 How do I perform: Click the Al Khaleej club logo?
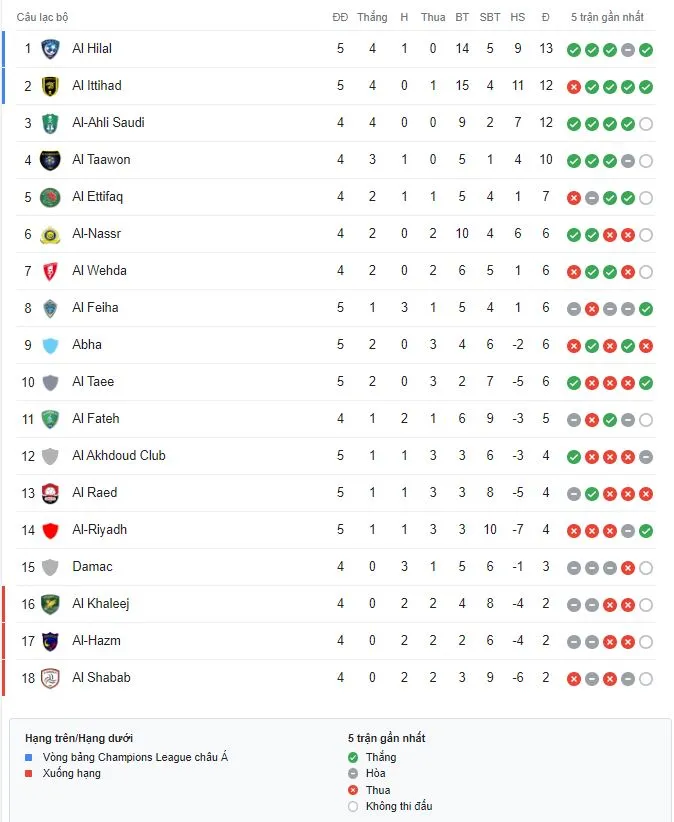(x=50, y=604)
